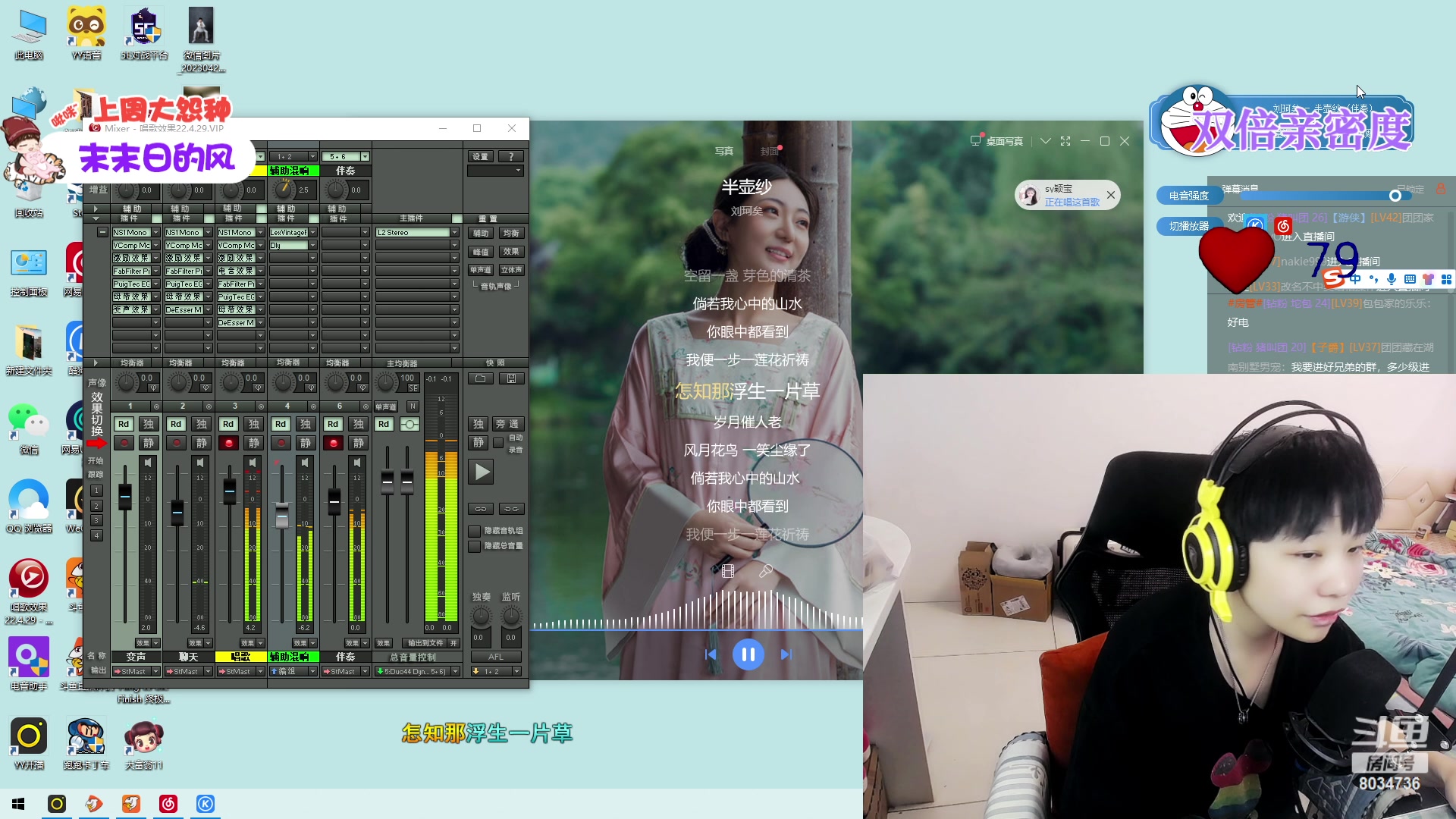Open the Windows Start menu

click(18, 804)
